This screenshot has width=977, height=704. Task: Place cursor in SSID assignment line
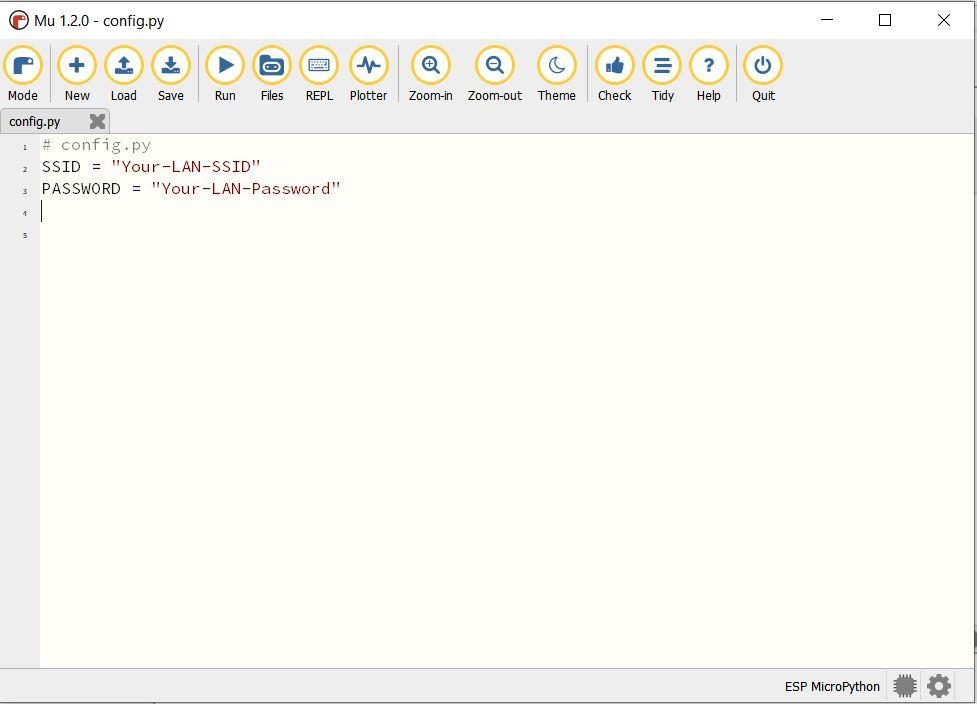[x=151, y=167]
